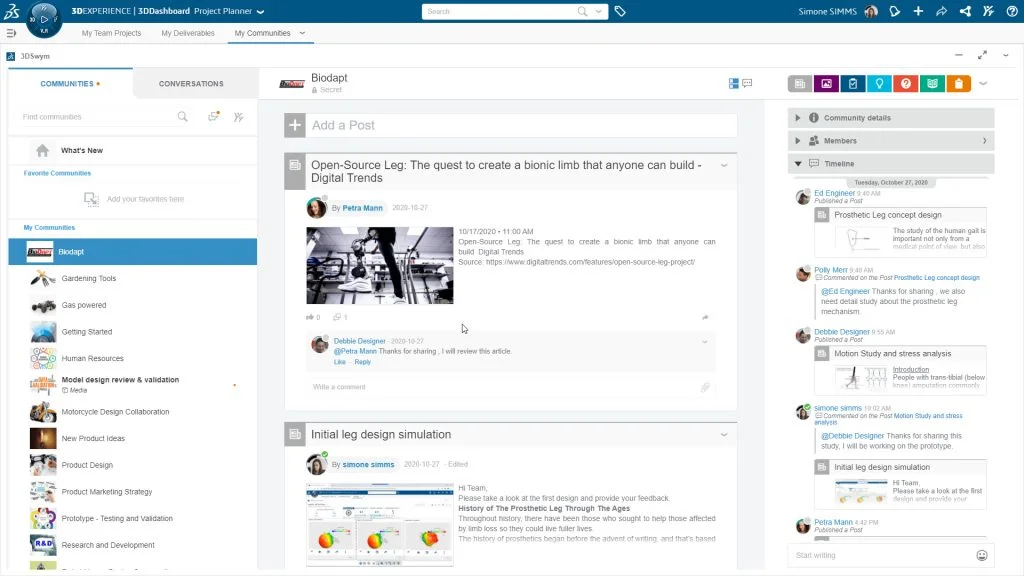Click the Start writing chat field

point(882,555)
